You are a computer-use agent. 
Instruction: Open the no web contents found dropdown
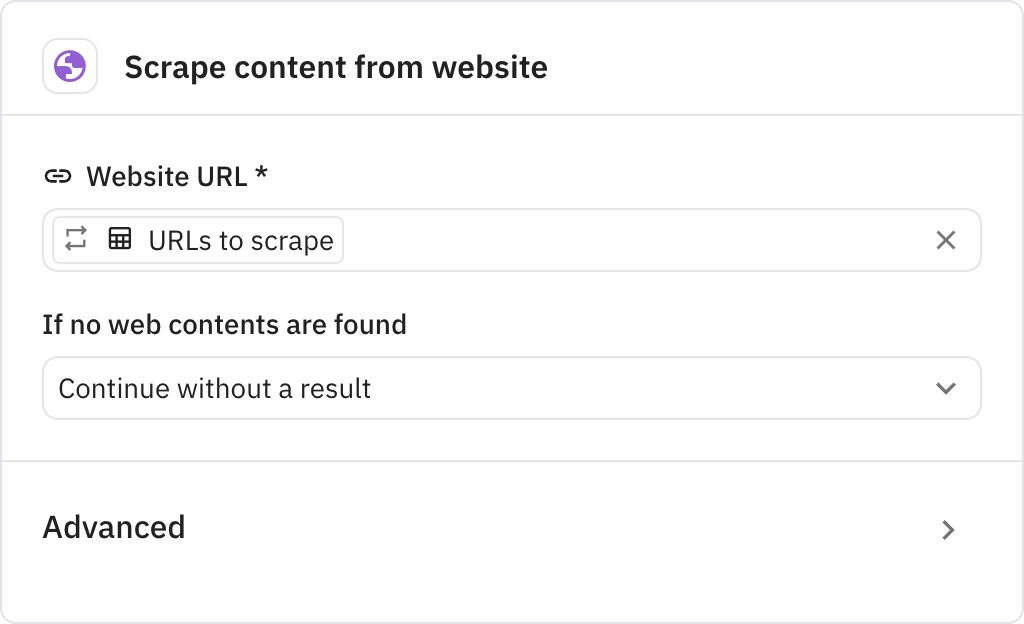point(511,388)
